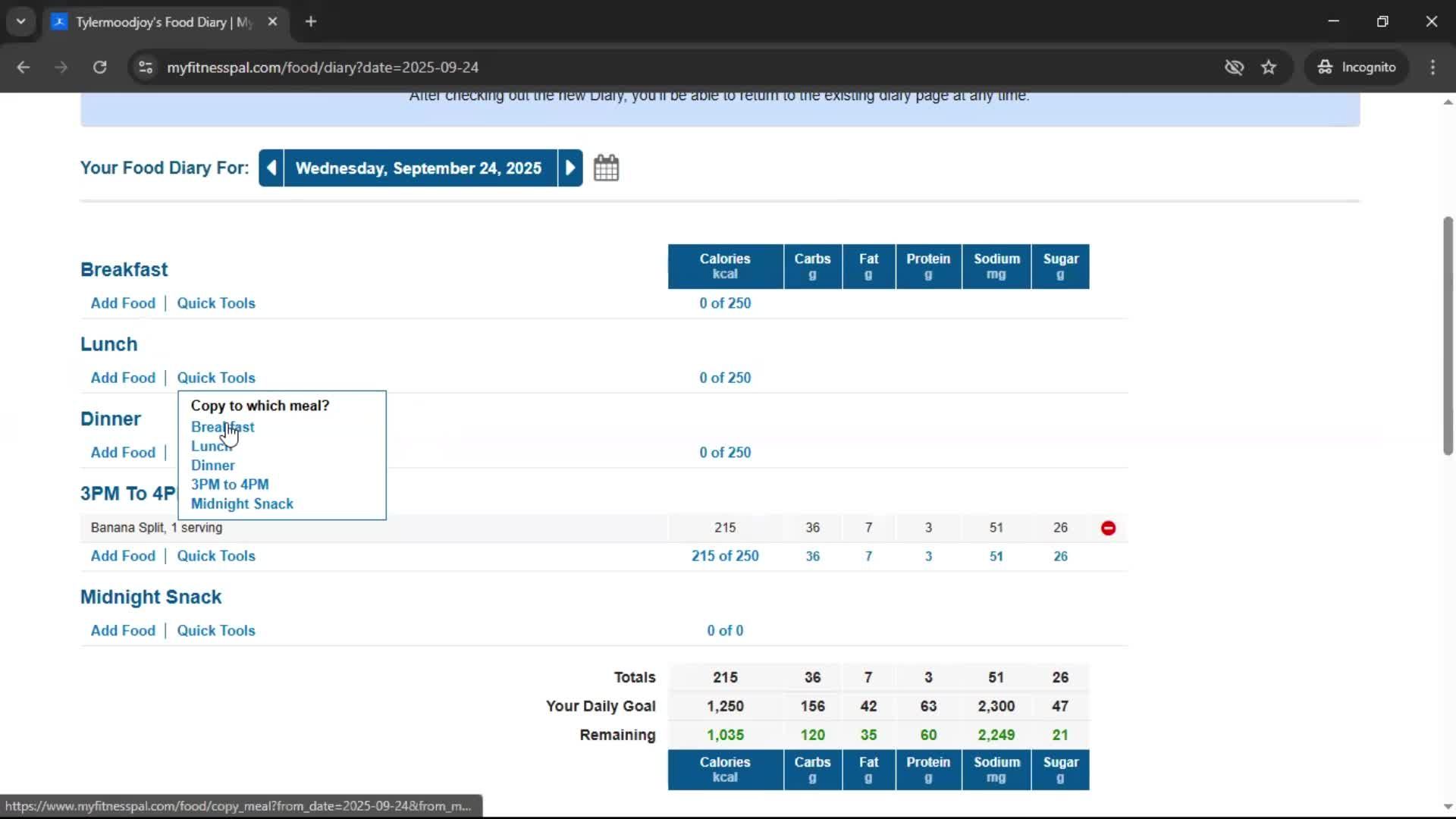The image size is (1456, 819).
Task: Click the Incognito indicator
Action: (x=1357, y=67)
